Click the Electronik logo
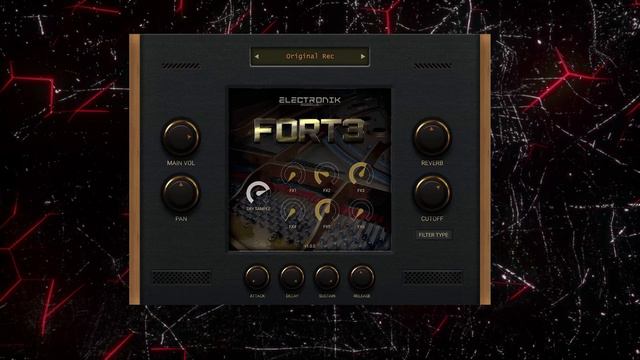The height and width of the screenshot is (360, 640). 310,100
